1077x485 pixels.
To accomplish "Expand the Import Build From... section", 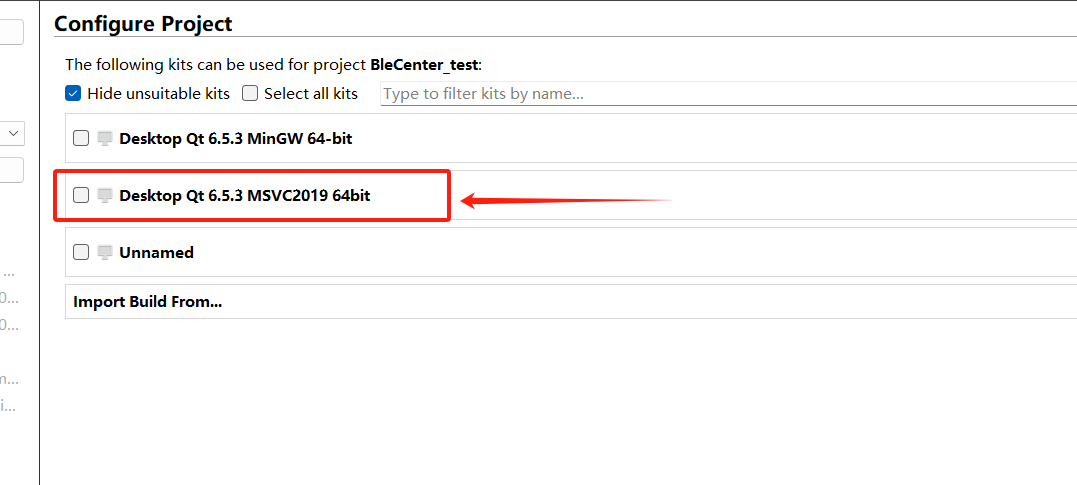I will click(x=571, y=302).
